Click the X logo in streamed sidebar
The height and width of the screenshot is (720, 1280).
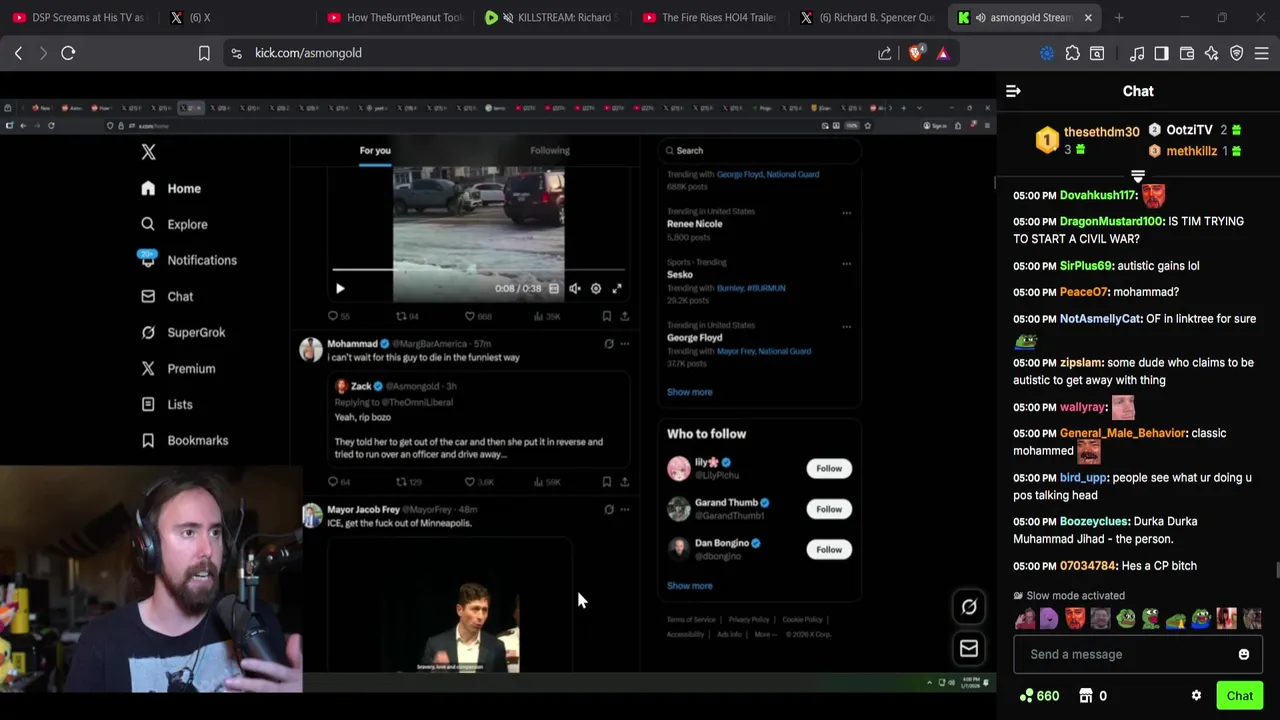(148, 152)
